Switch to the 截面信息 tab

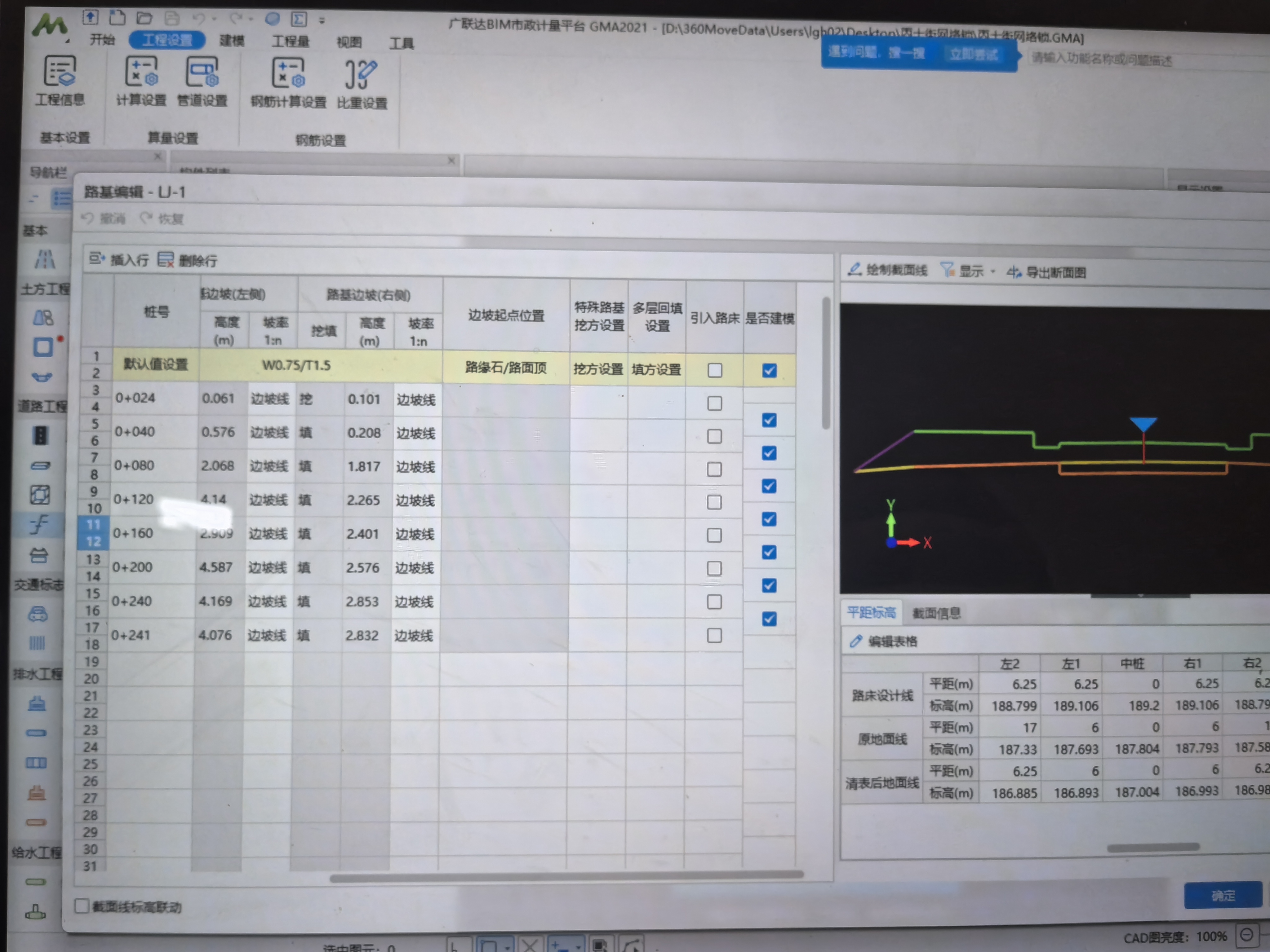[936, 613]
